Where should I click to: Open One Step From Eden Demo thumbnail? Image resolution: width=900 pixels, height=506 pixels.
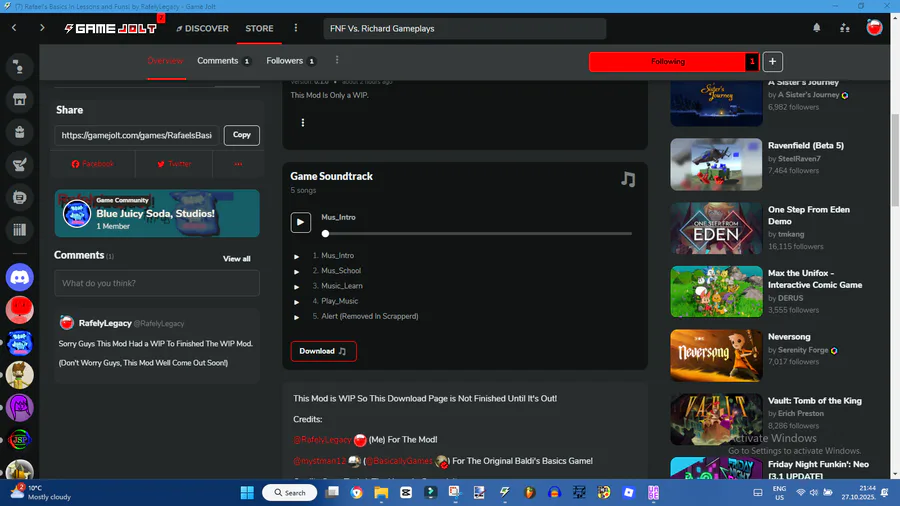click(716, 228)
